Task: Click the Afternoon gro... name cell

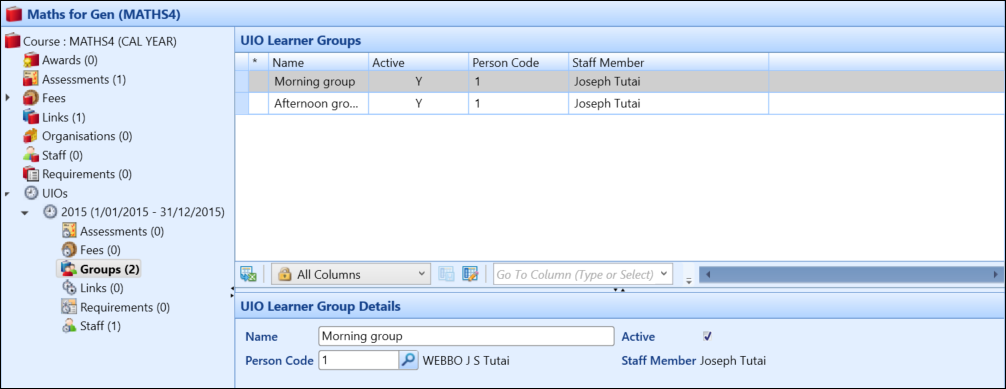Action: 319,103
